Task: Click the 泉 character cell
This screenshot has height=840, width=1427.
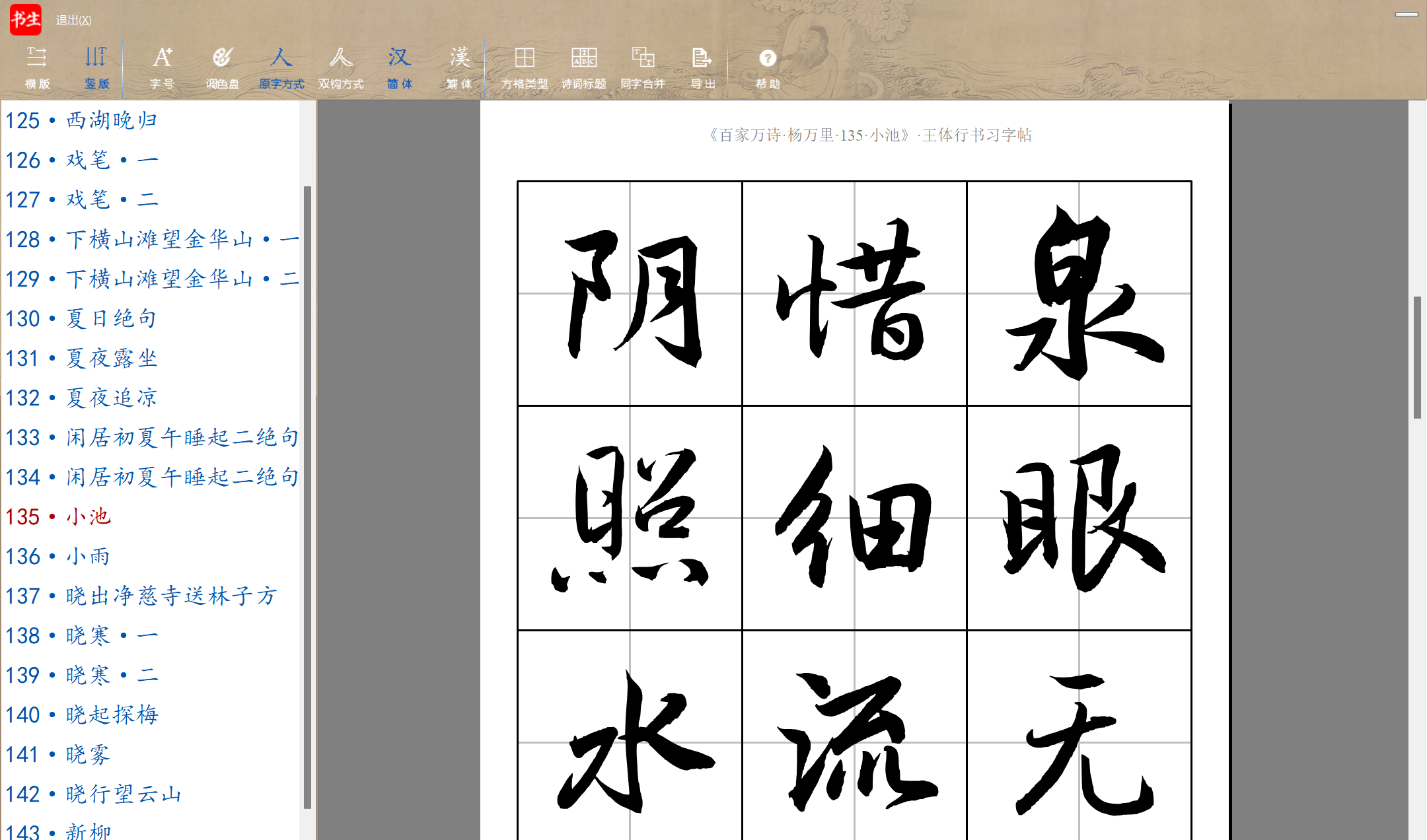Action: point(1079,293)
